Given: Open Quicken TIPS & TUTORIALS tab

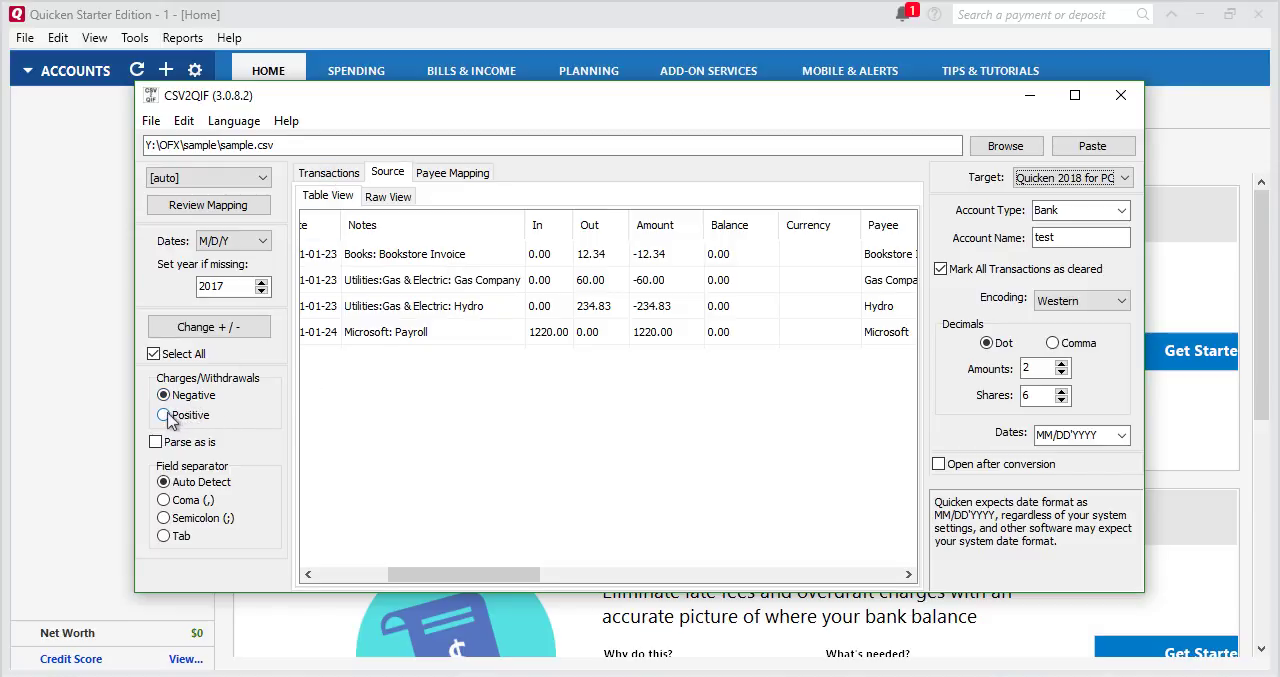Looking at the screenshot, I should pyautogui.click(x=990, y=71).
